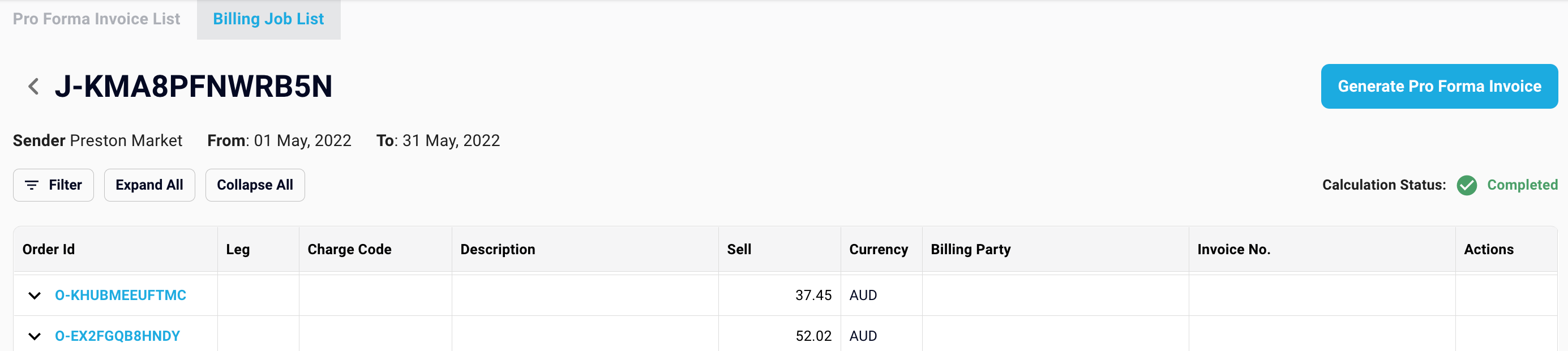This screenshot has width=1568, height=351.
Task: Click the Order Id column header
Action: (x=49, y=250)
